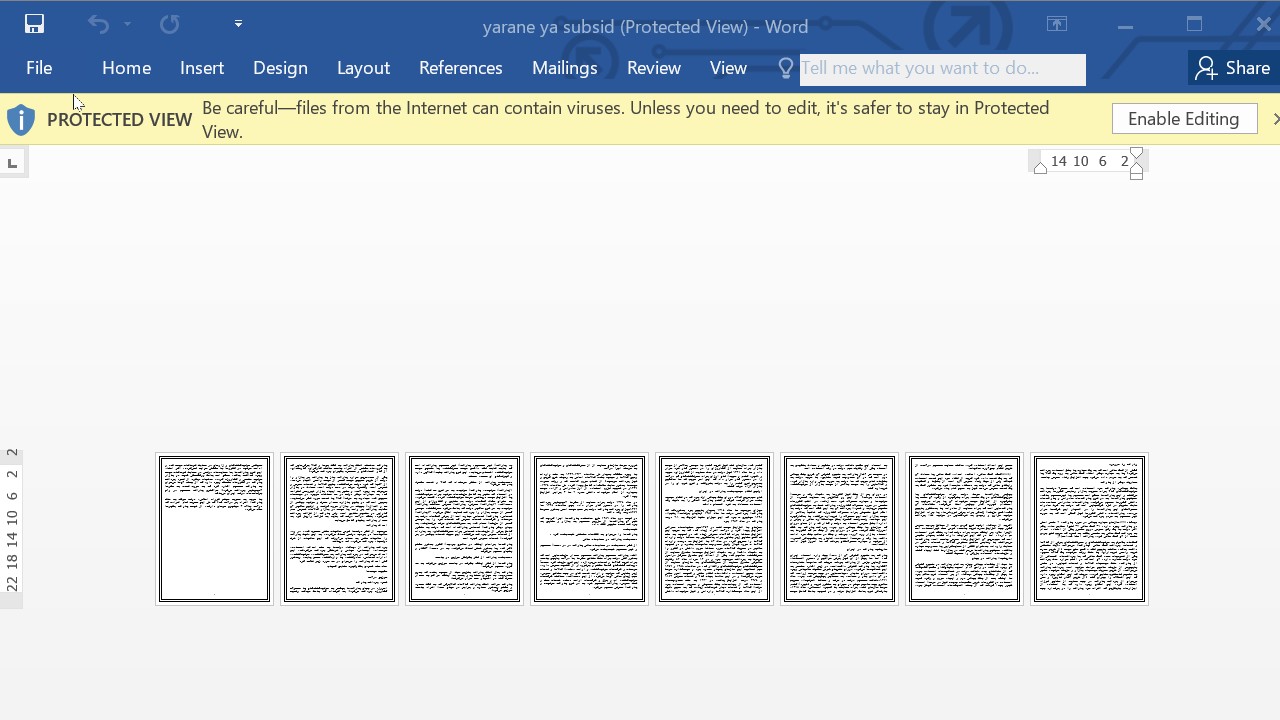
Task: Select the Mailings tab
Action: [564, 68]
